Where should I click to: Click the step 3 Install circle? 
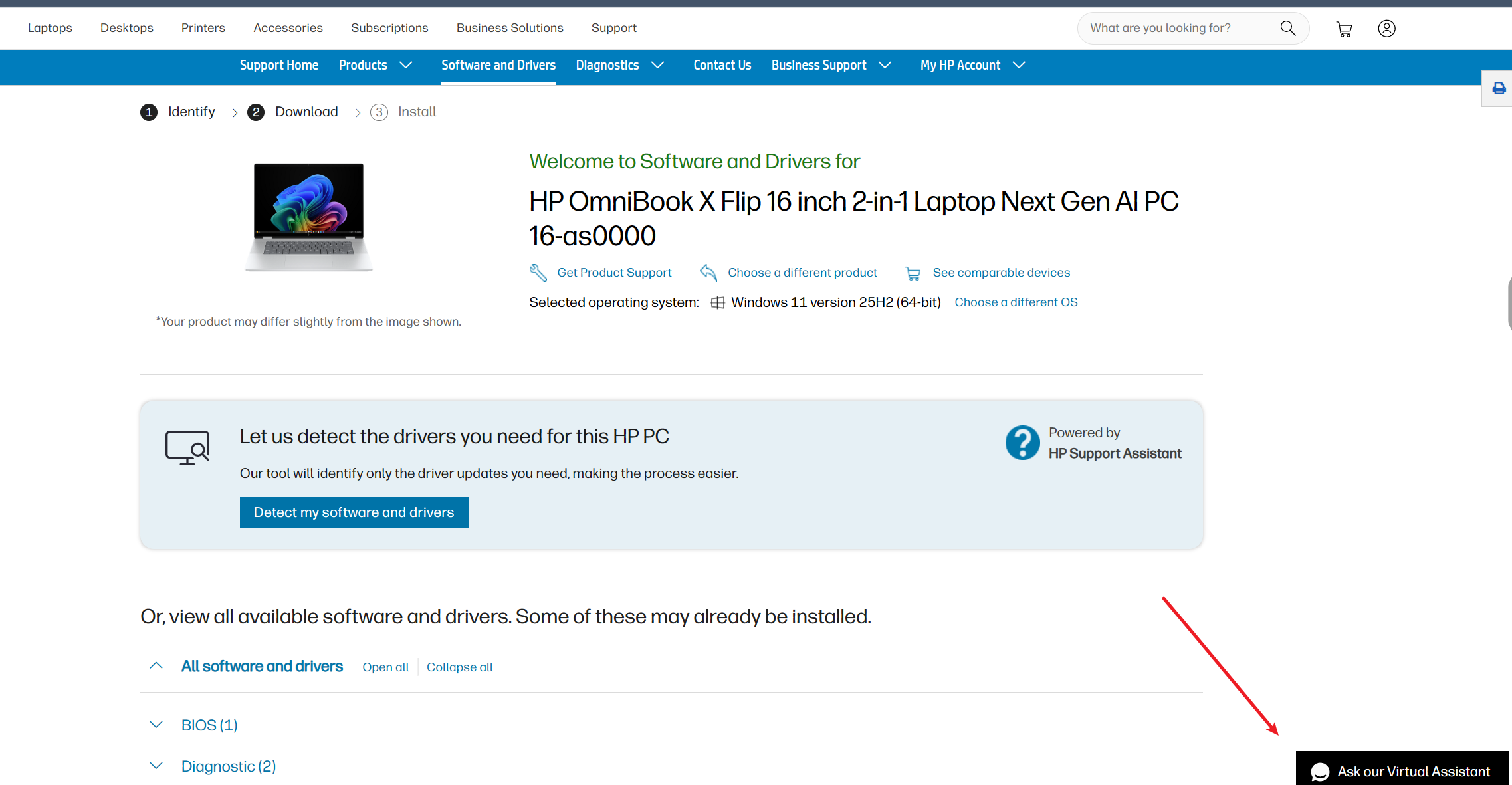[379, 112]
